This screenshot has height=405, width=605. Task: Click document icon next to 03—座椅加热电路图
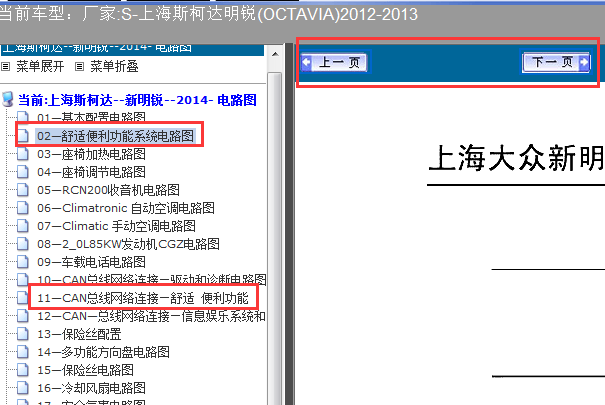click(x=23, y=154)
